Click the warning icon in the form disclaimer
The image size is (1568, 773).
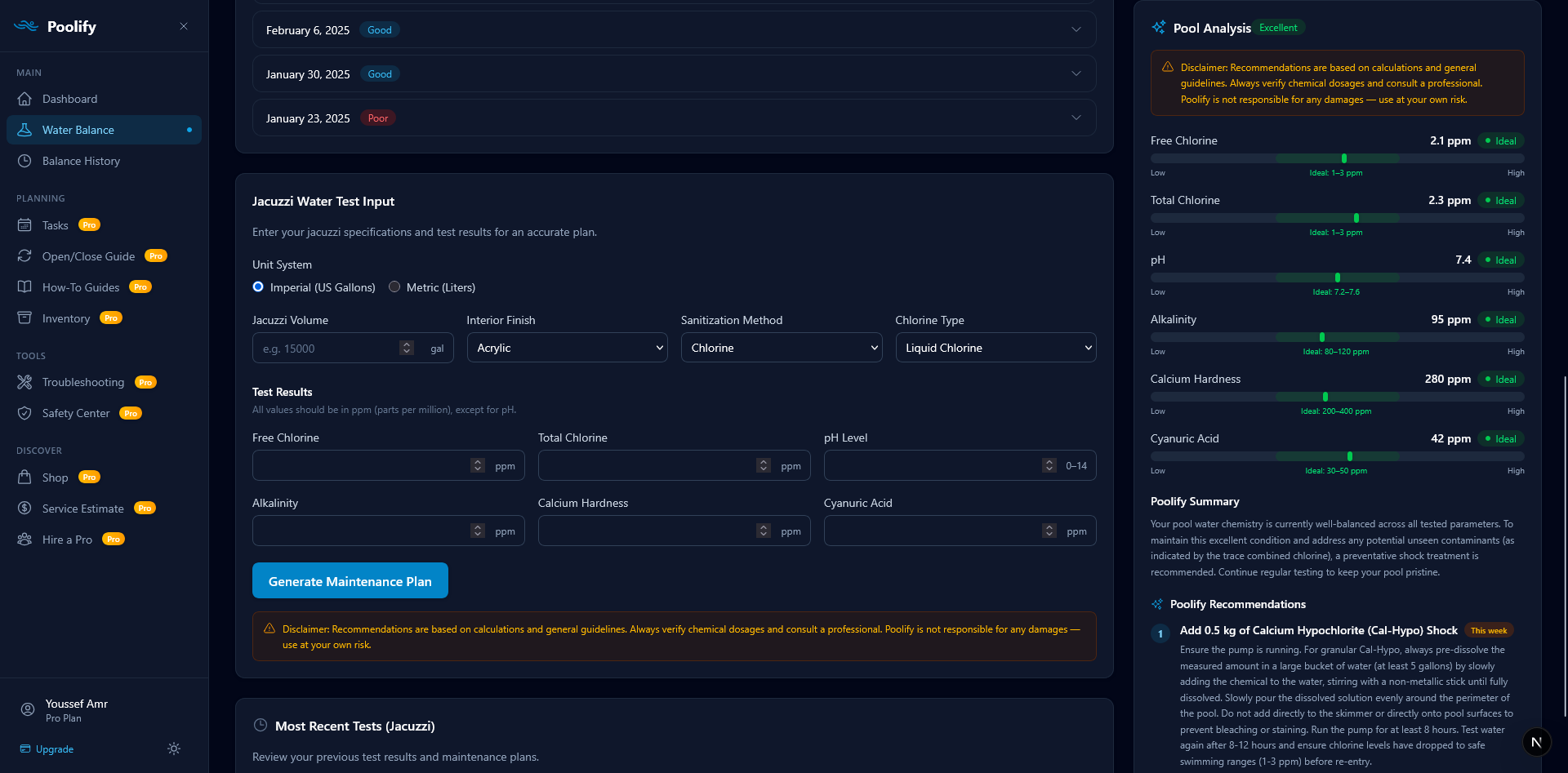click(x=269, y=629)
